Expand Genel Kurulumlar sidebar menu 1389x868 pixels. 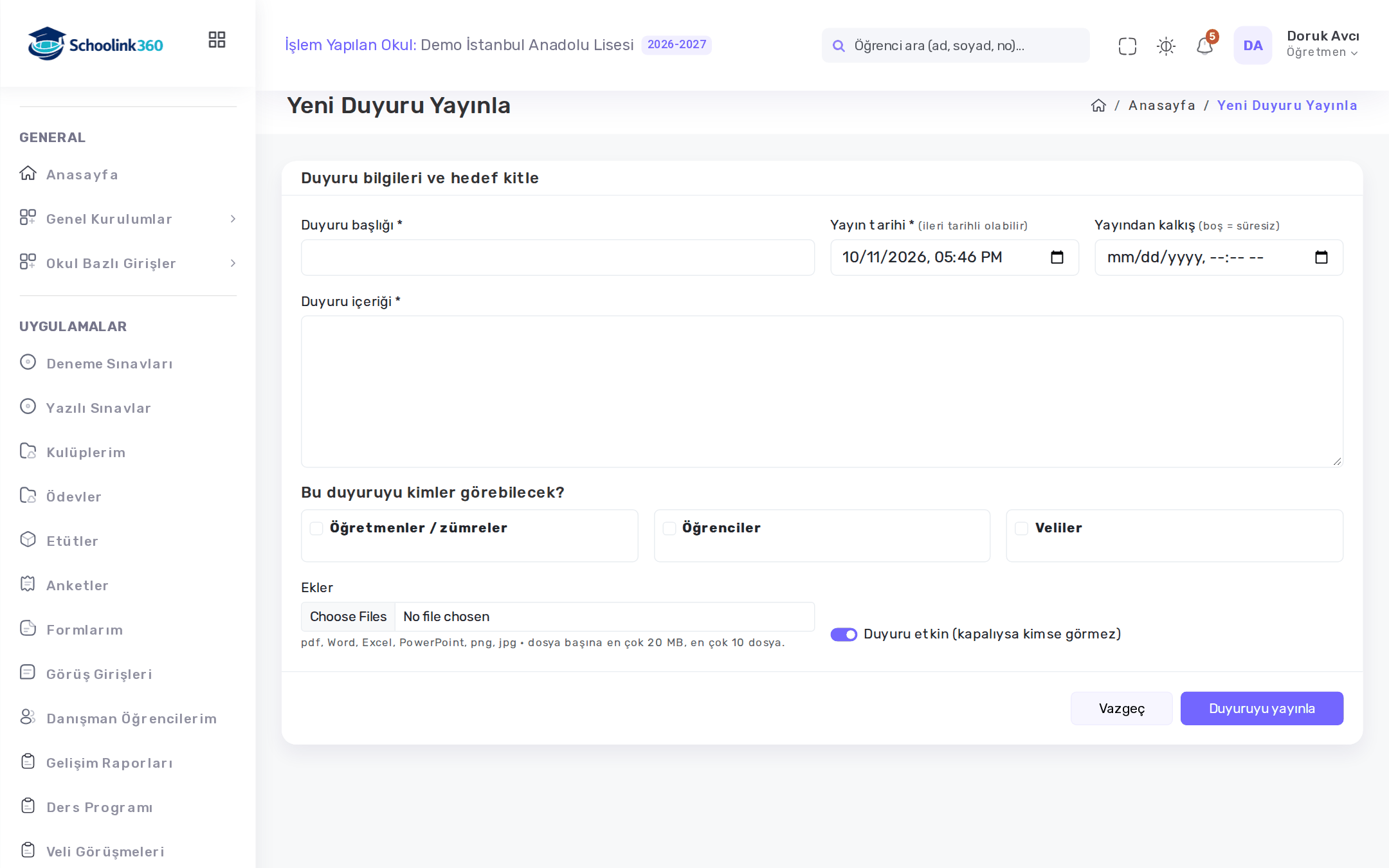(x=128, y=219)
